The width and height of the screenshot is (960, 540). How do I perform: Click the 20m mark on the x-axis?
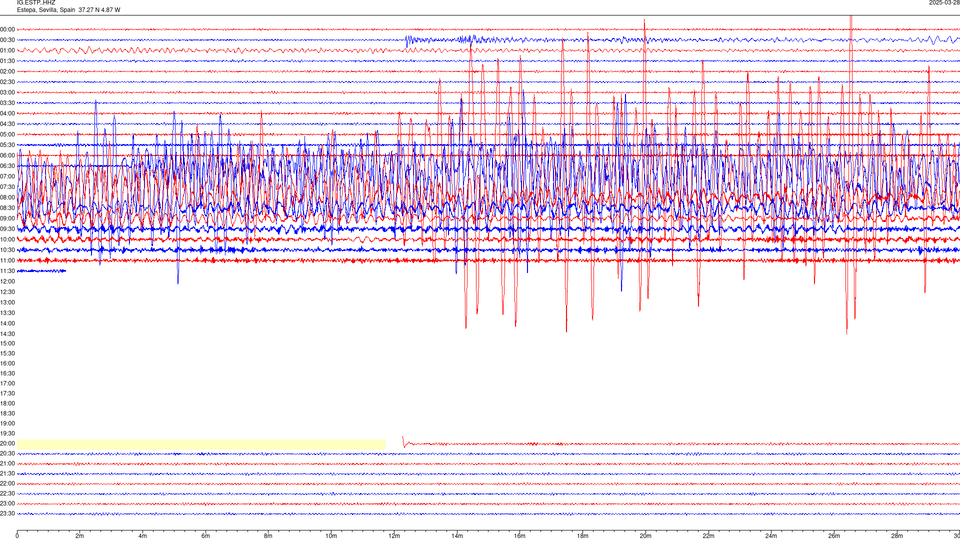pos(645,536)
